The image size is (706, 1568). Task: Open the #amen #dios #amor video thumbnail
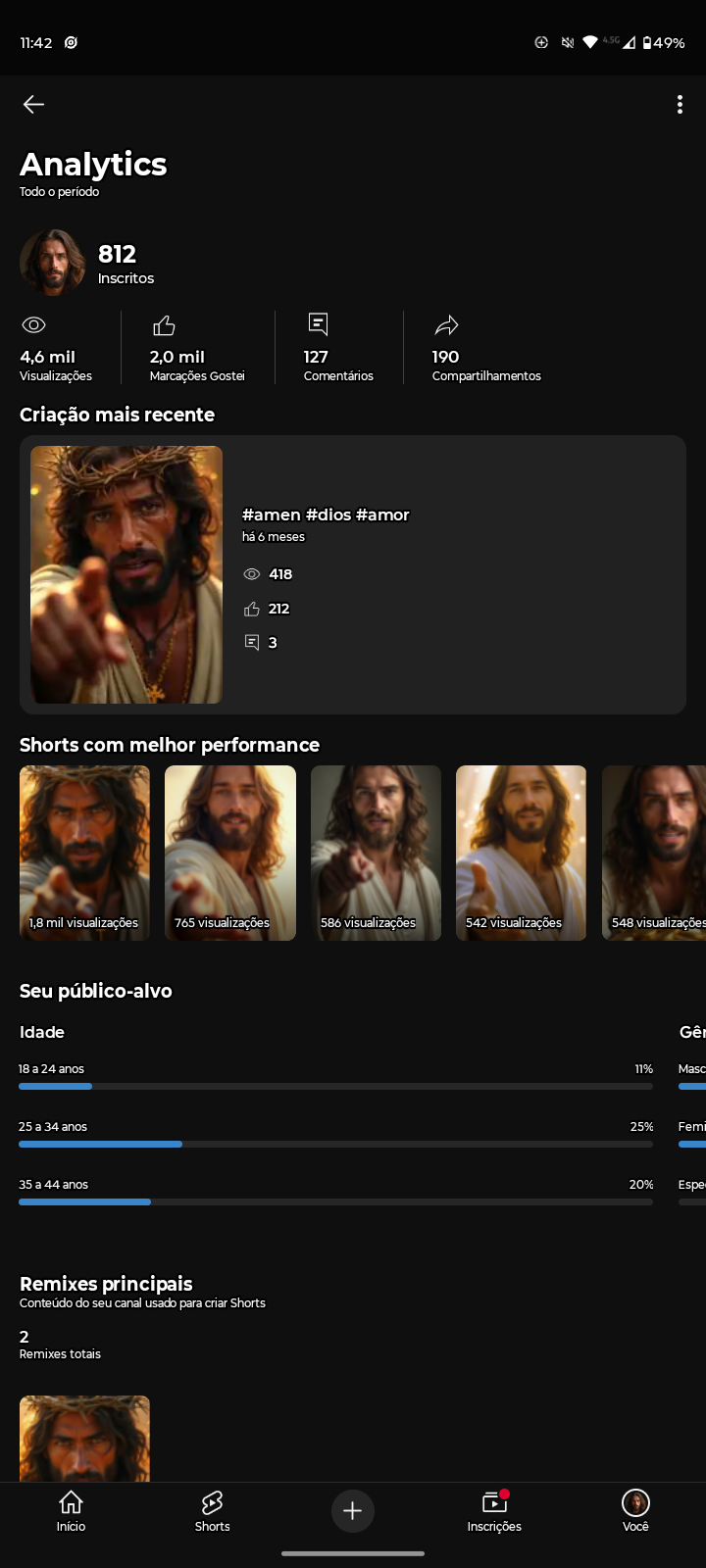coord(126,575)
